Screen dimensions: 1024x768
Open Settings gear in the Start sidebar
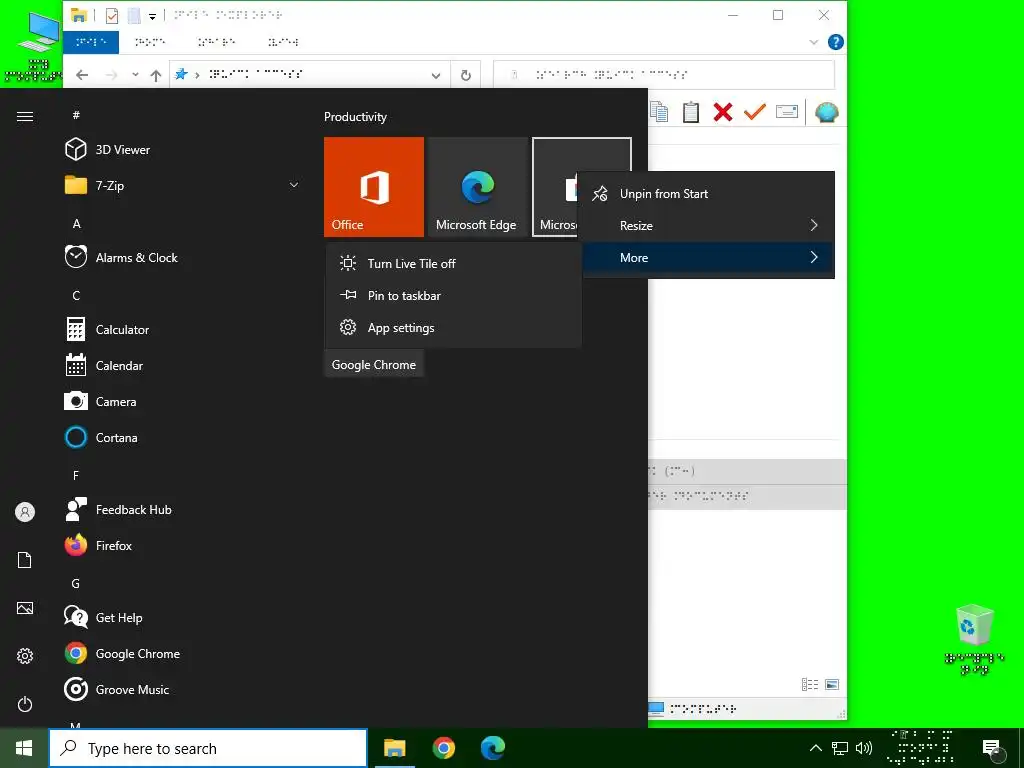(25, 656)
